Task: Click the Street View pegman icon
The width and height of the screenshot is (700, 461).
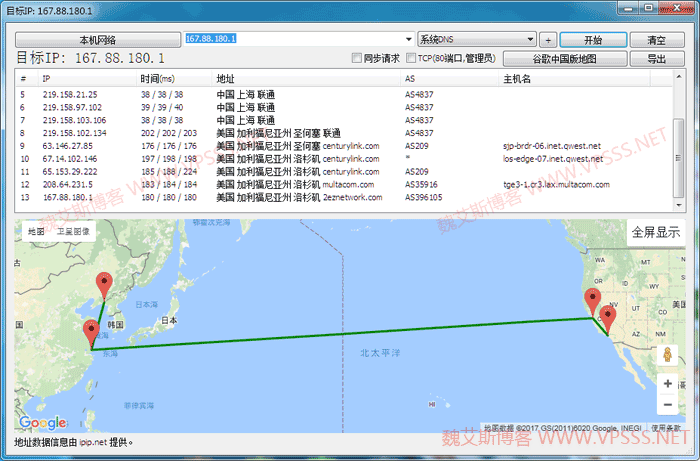Action: (667, 356)
